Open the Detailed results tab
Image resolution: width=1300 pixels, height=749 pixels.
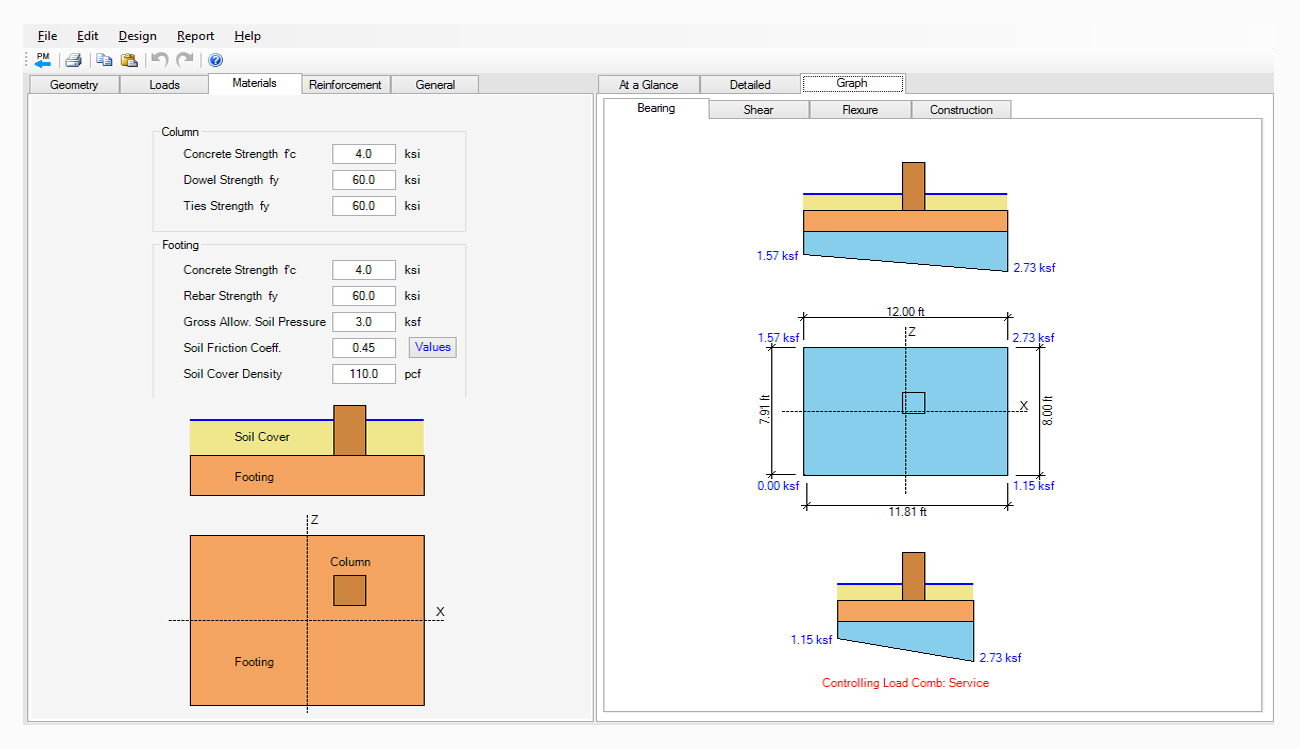[x=750, y=85]
